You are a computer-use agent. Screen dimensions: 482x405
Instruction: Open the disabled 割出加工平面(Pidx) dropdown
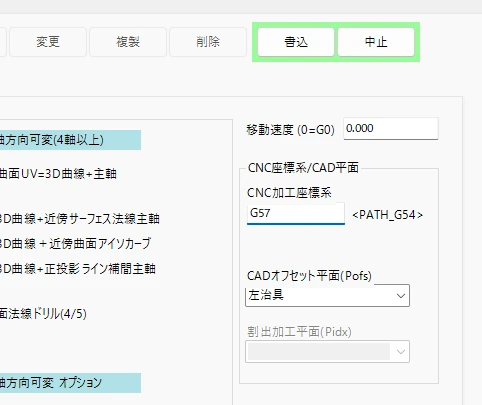(327, 351)
